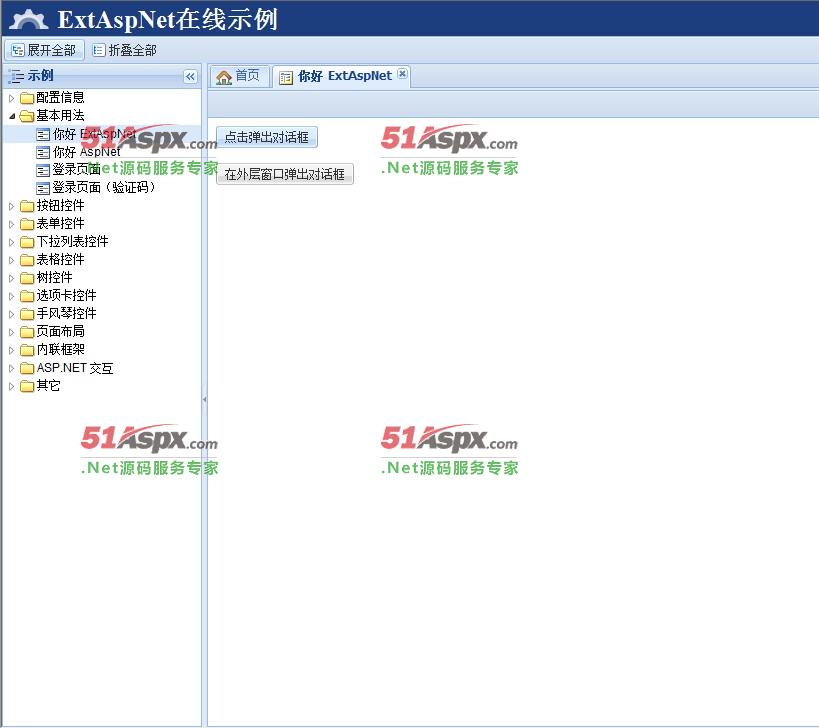This screenshot has width=819, height=728.
Task: Click the page icon on 你好 ExtAspNet tab
Action: coord(286,78)
